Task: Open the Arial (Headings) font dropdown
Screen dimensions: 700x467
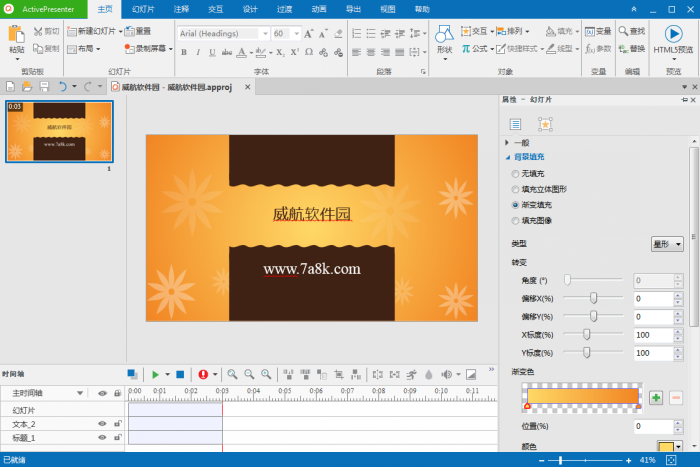Action: [222, 33]
